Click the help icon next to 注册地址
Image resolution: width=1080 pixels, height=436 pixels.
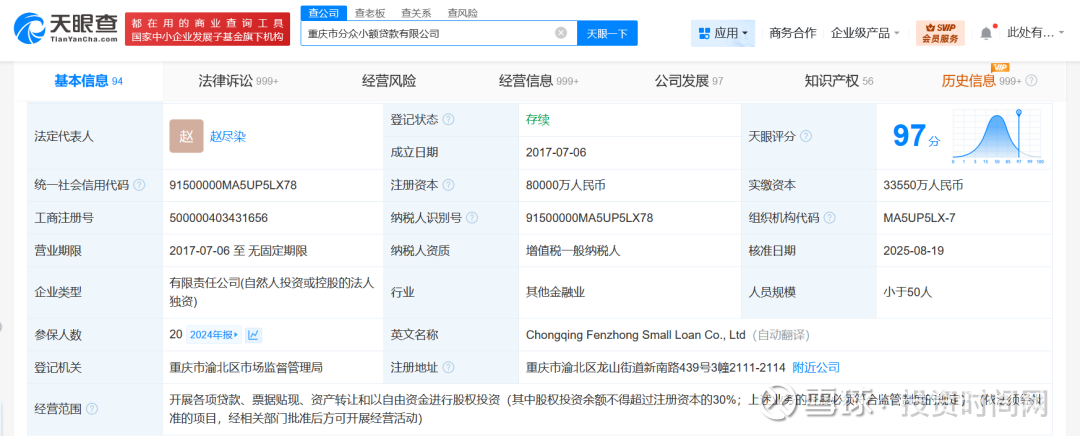[448, 368]
